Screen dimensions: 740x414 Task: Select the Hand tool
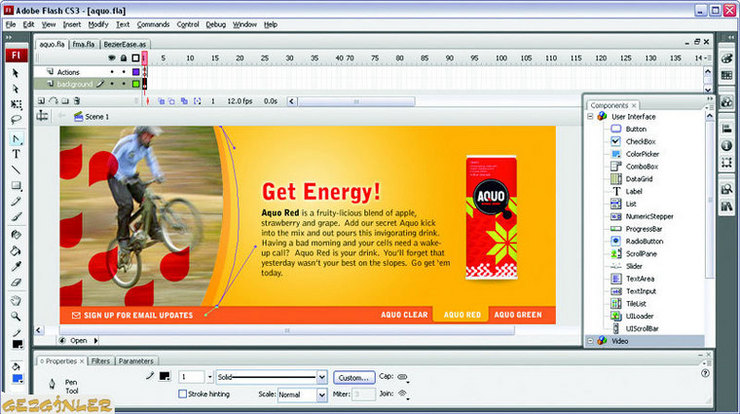click(x=16, y=301)
